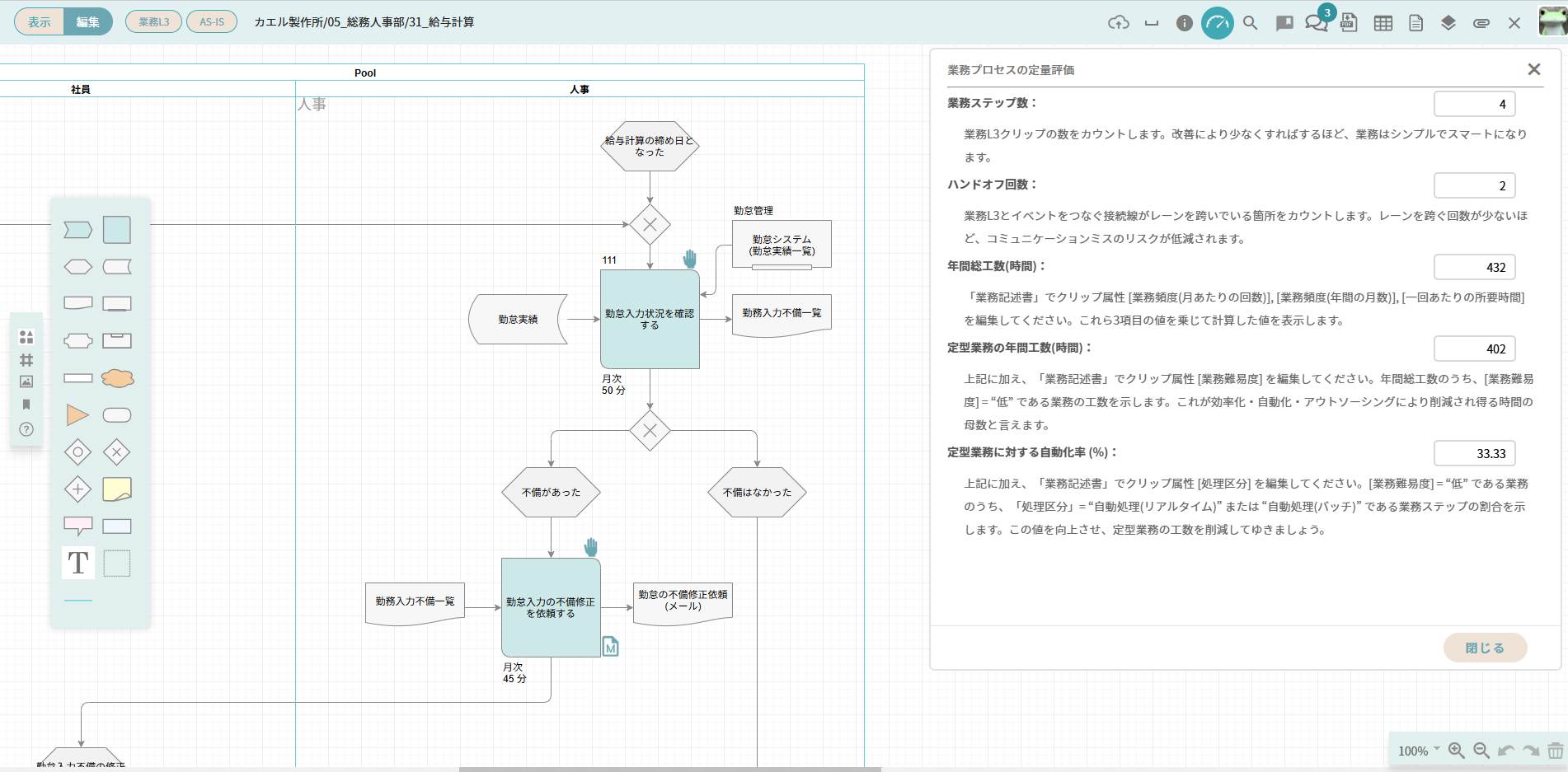Select the teal rounded square shape

(x=117, y=230)
